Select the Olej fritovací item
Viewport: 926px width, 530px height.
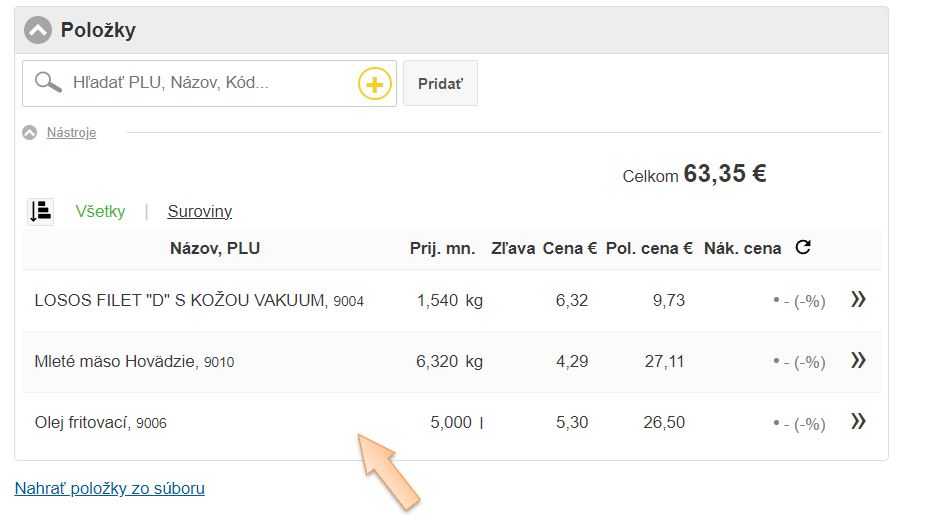82,423
